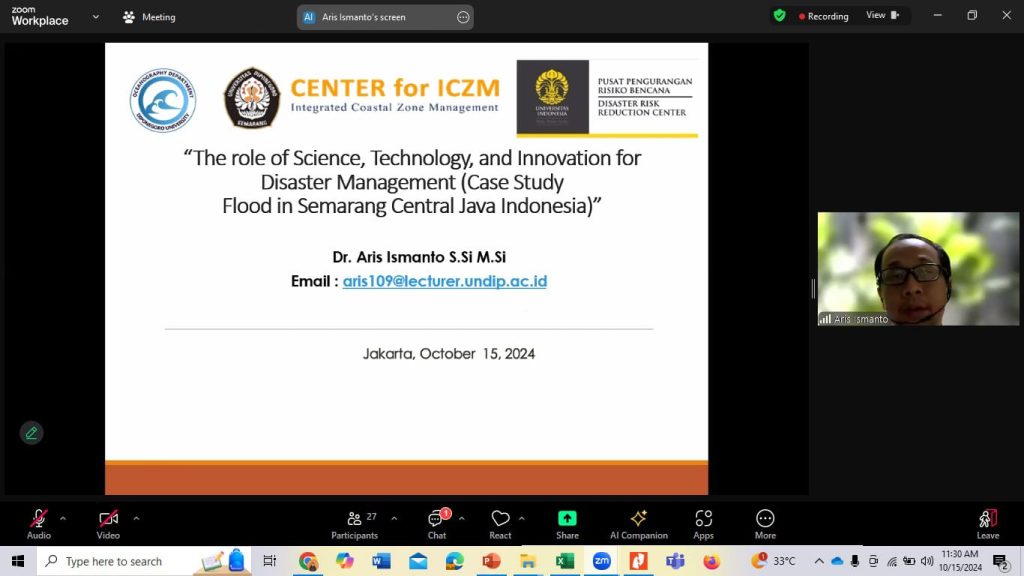Unmute the microphone Audio button
Screen dimensions: 1024x576
(x=38, y=524)
